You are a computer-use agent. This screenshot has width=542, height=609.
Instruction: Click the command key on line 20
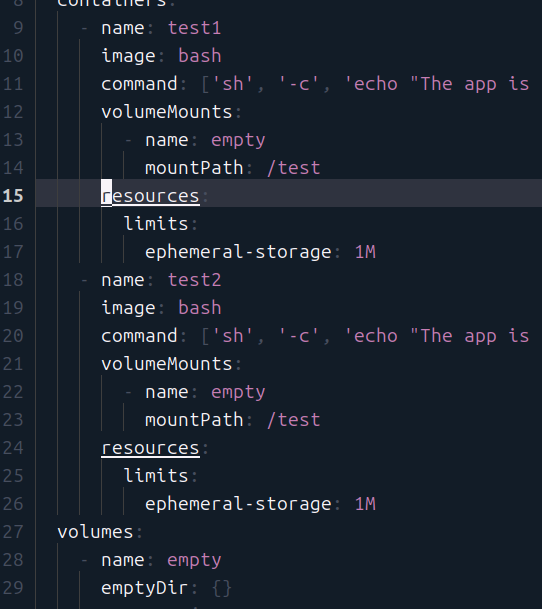pyautogui.click(x=139, y=336)
